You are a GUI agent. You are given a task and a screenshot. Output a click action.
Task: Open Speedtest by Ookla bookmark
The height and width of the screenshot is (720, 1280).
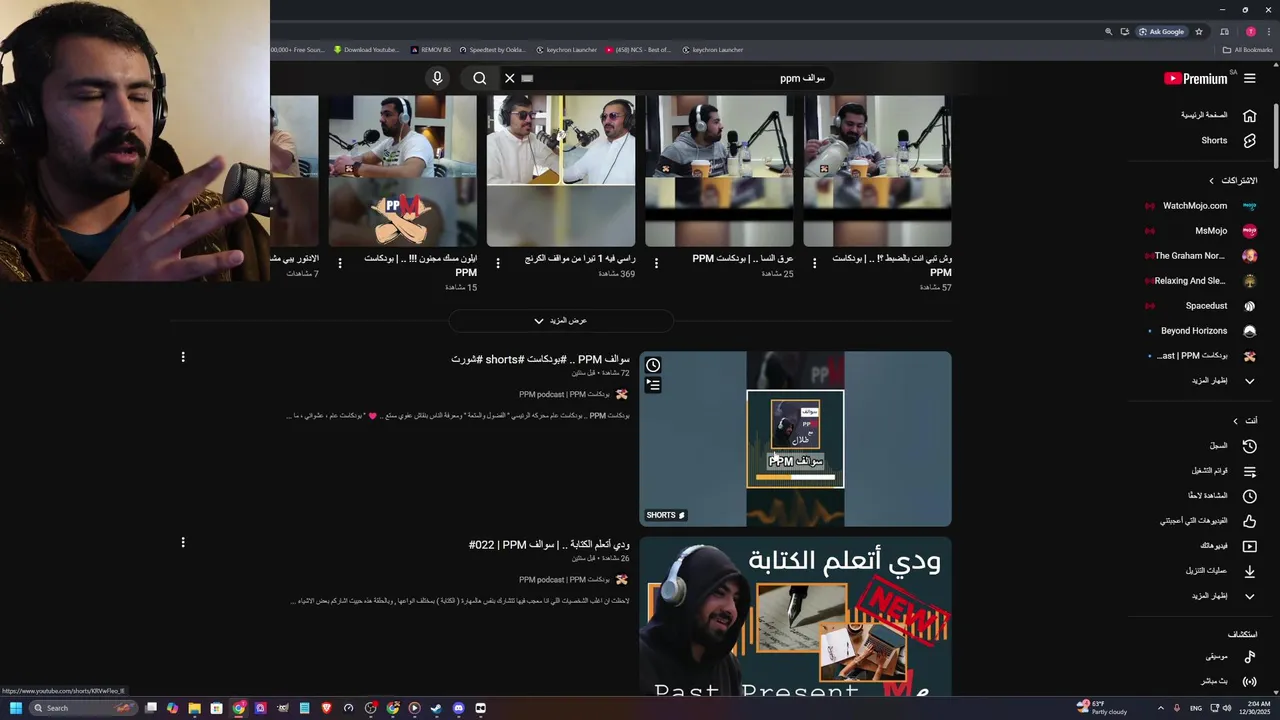(x=492, y=50)
